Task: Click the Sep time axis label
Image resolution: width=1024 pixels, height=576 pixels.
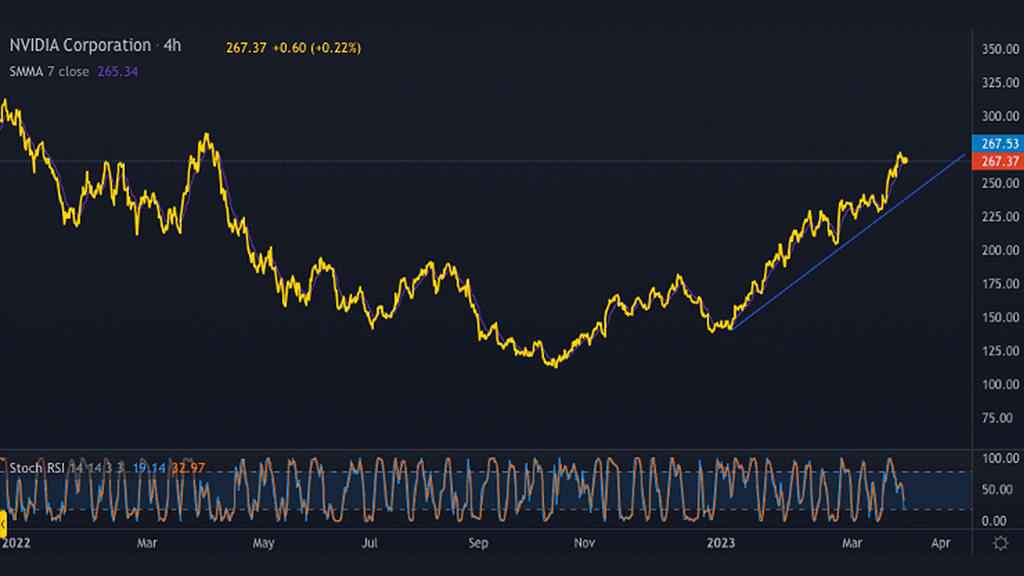Action: click(x=478, y=543)
